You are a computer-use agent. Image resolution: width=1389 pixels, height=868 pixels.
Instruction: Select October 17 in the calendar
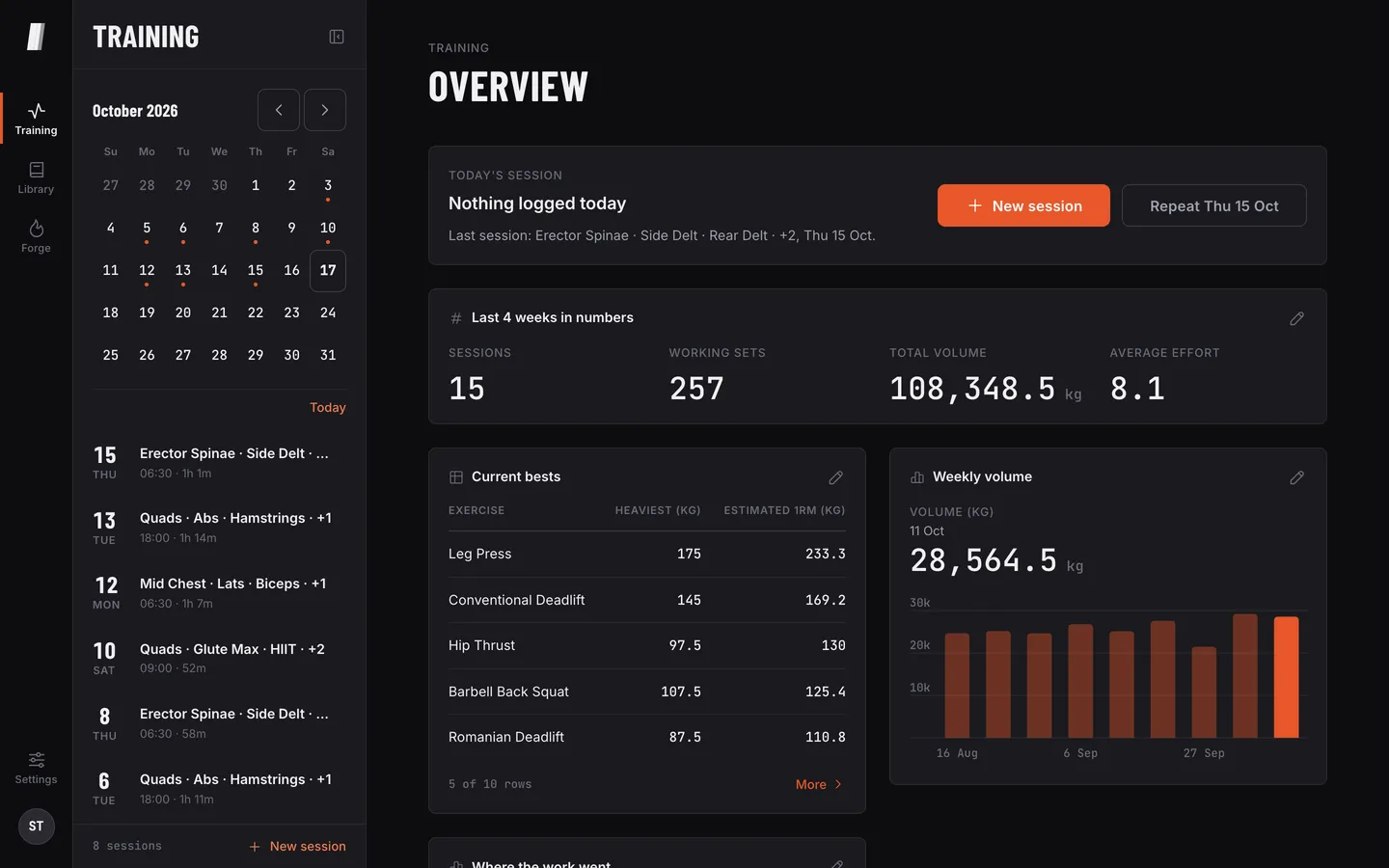(328, 271)
